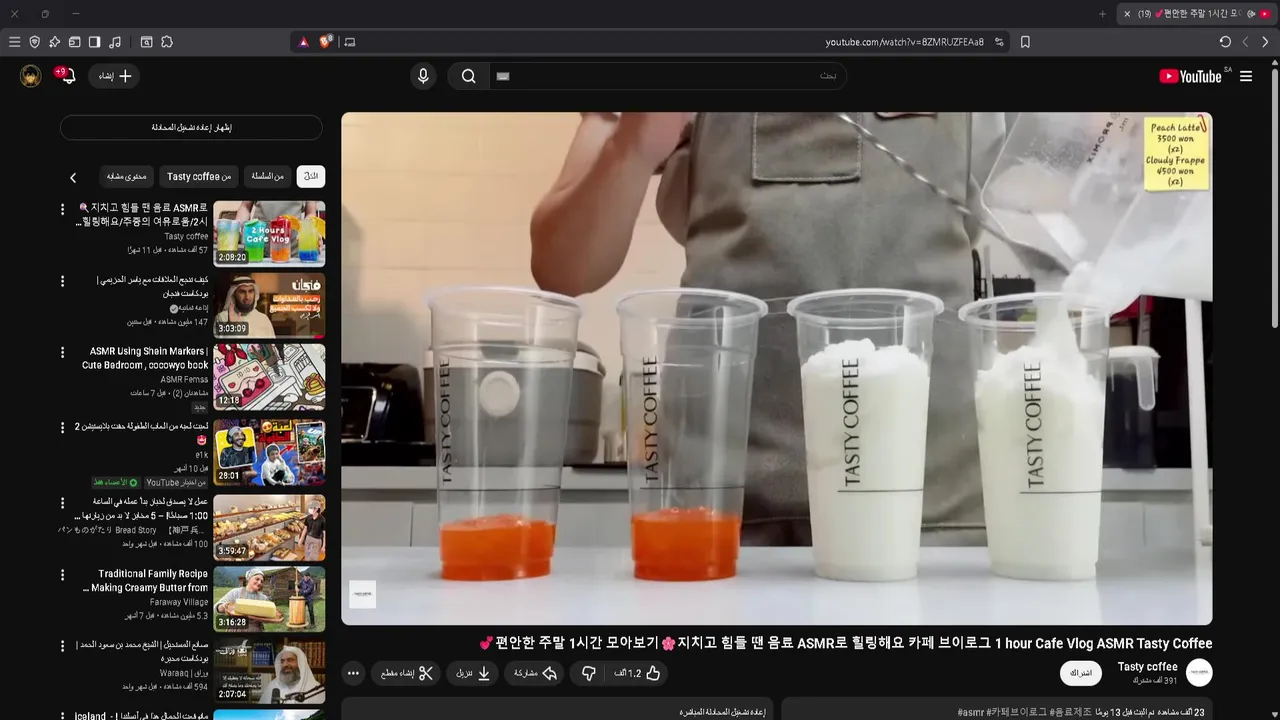Click 'ASMR Using Shain Markers' video title
This screenshot has width=1280, height=720.
click(146, 358)
